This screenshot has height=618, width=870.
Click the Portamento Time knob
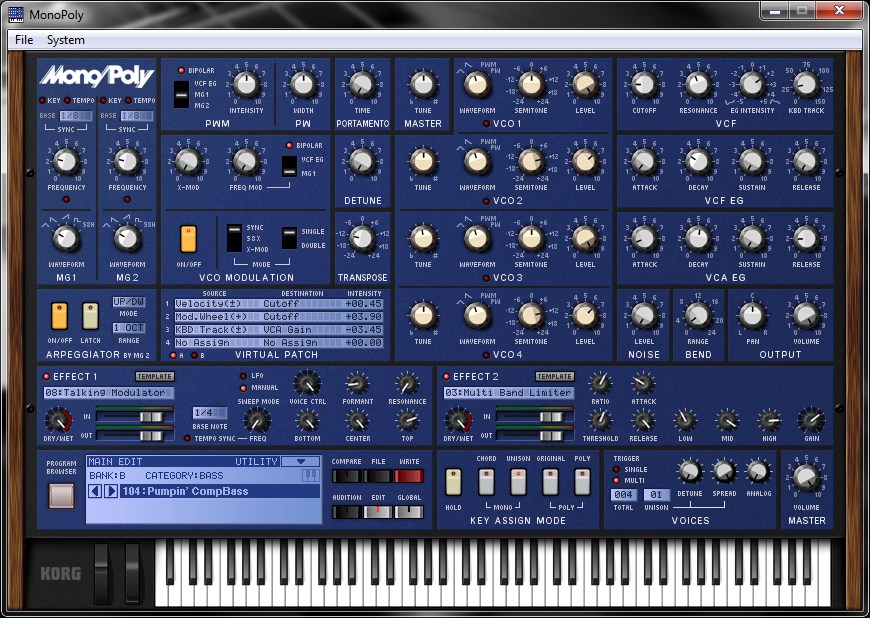(x=362, y=85)
